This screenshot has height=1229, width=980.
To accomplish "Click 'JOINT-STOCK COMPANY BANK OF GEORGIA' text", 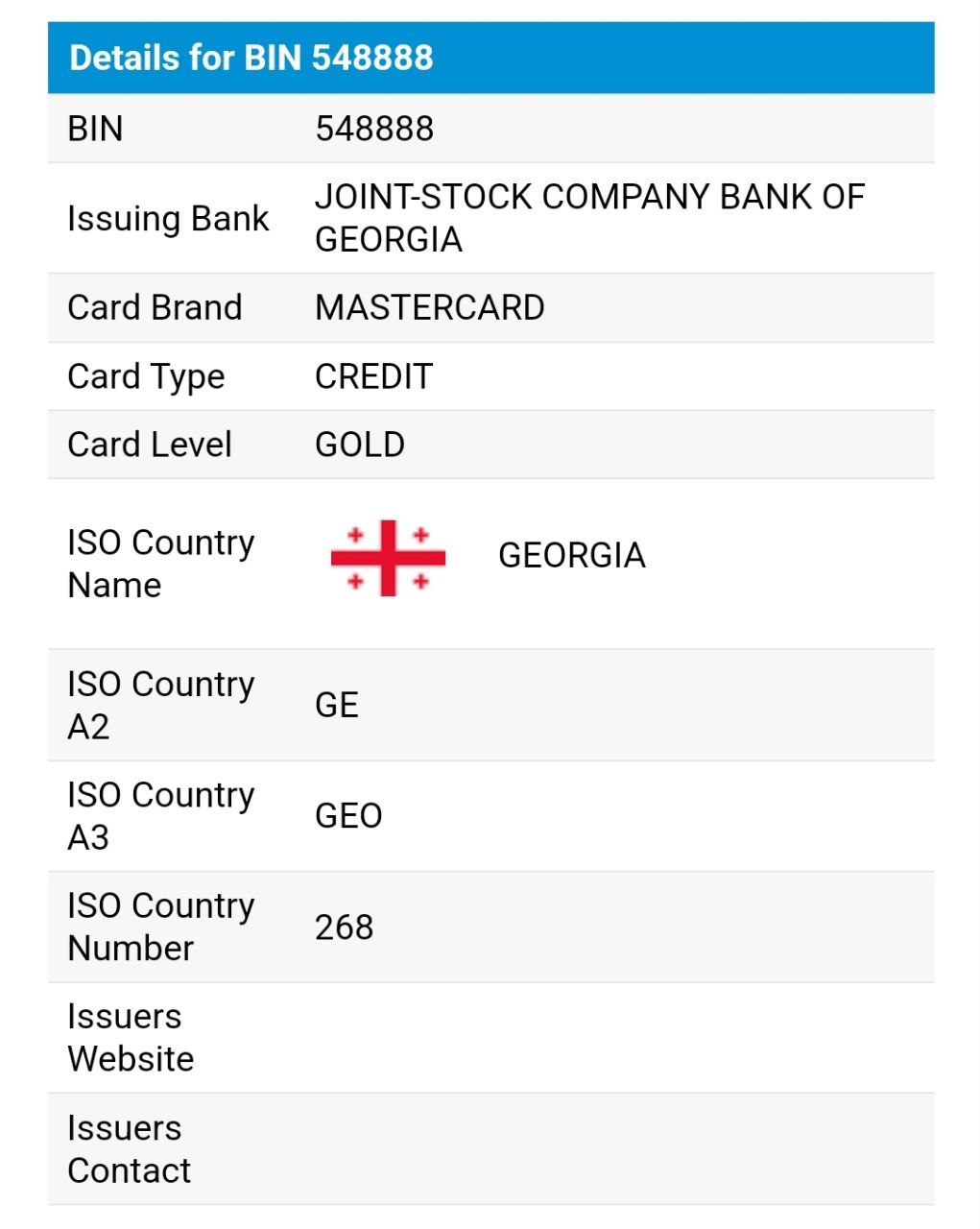I will coord(588,218).
